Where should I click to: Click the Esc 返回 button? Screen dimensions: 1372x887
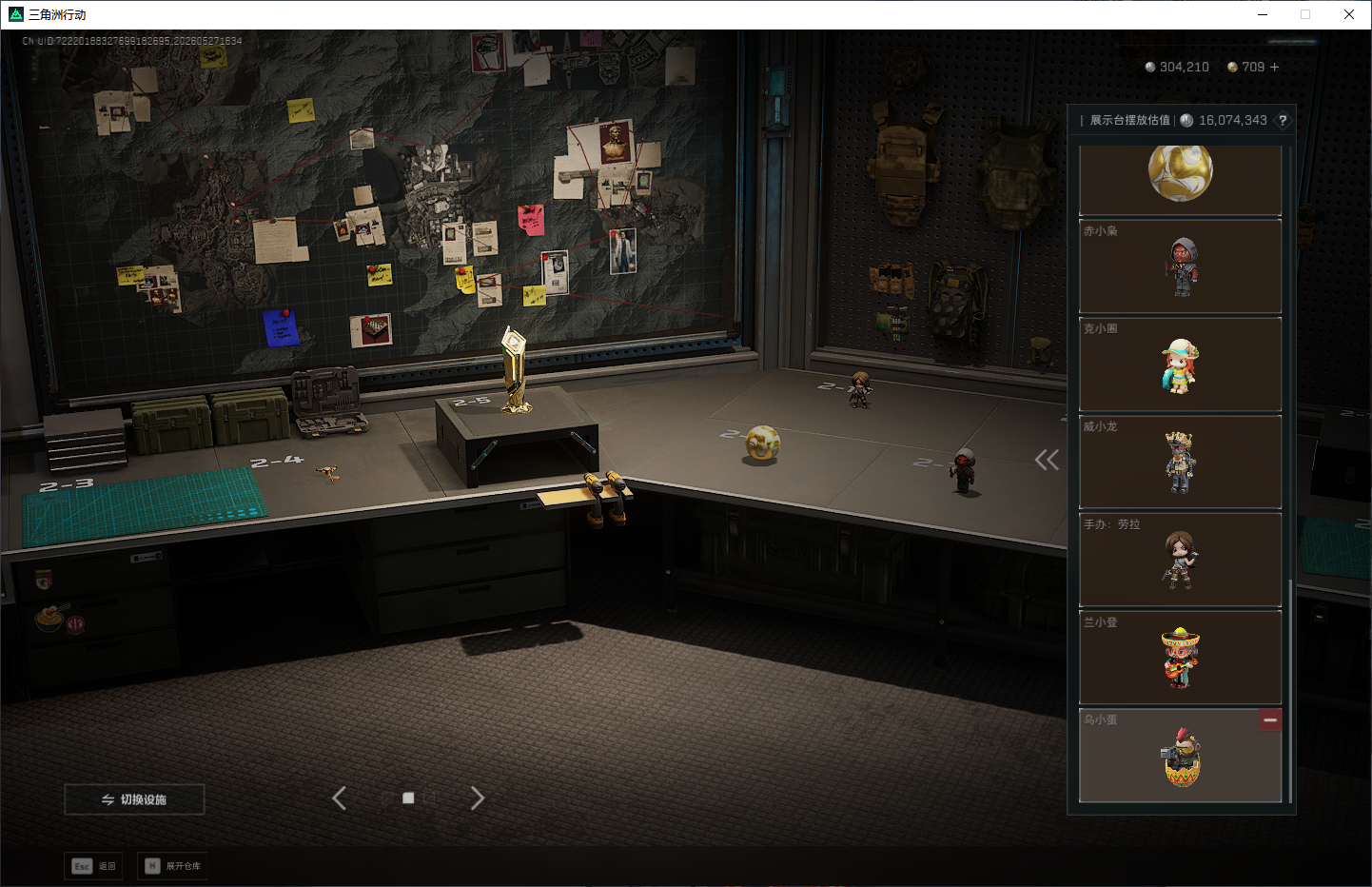[x=93, y=866]
